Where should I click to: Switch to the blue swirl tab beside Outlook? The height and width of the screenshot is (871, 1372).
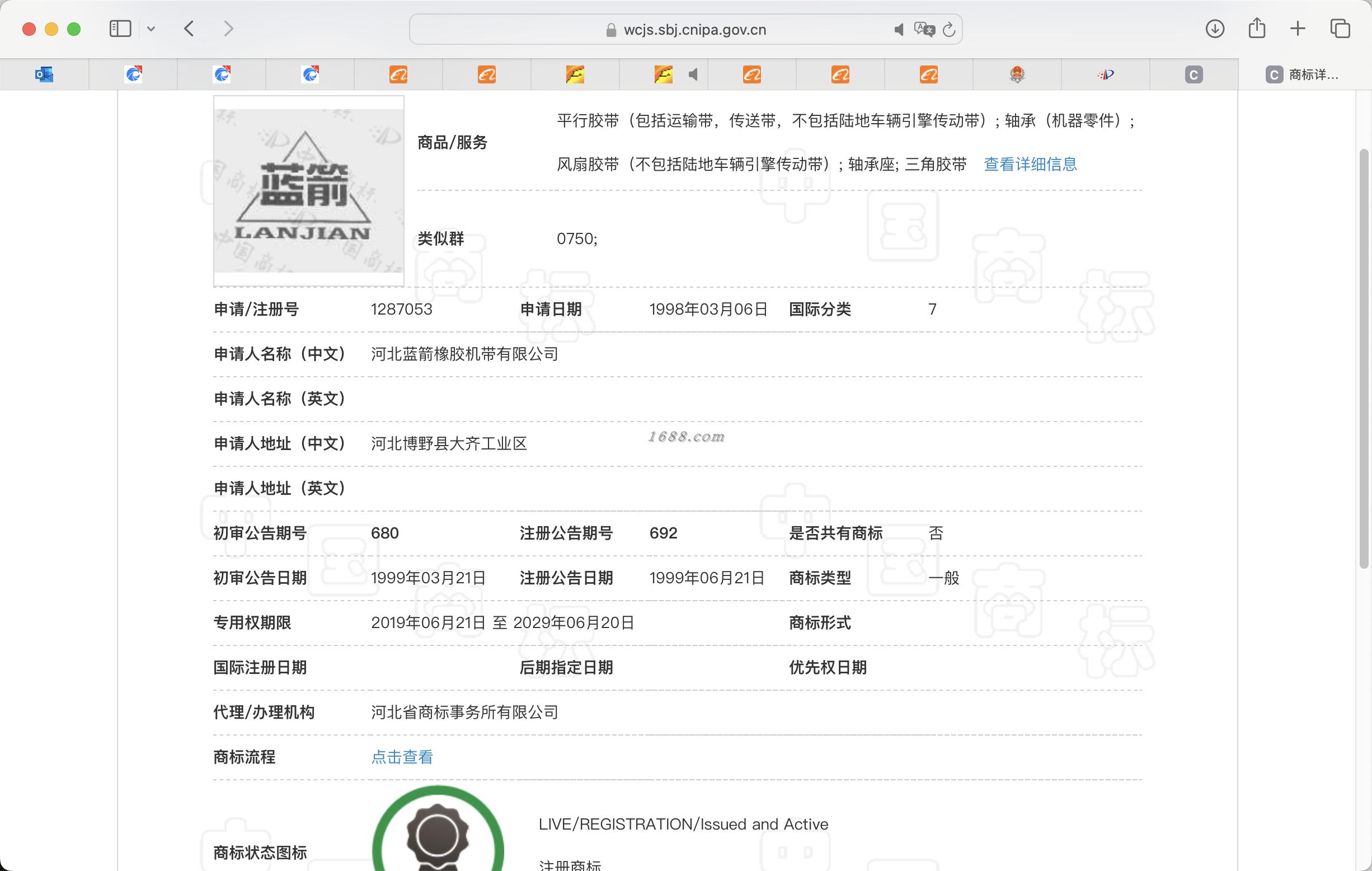pyautogui.click(x=133, y=74)
